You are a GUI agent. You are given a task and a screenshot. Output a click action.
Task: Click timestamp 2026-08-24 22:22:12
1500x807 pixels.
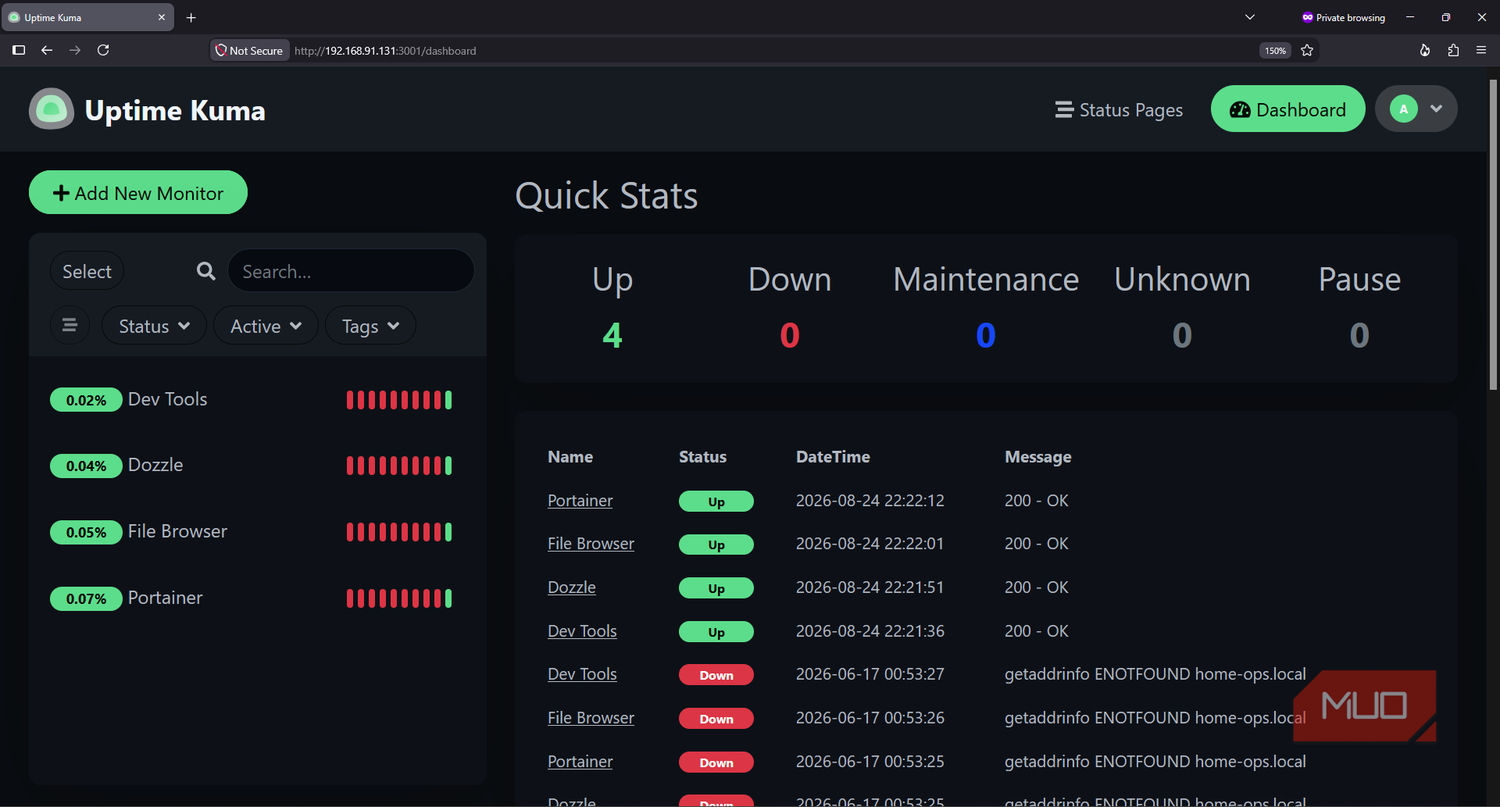870,501
